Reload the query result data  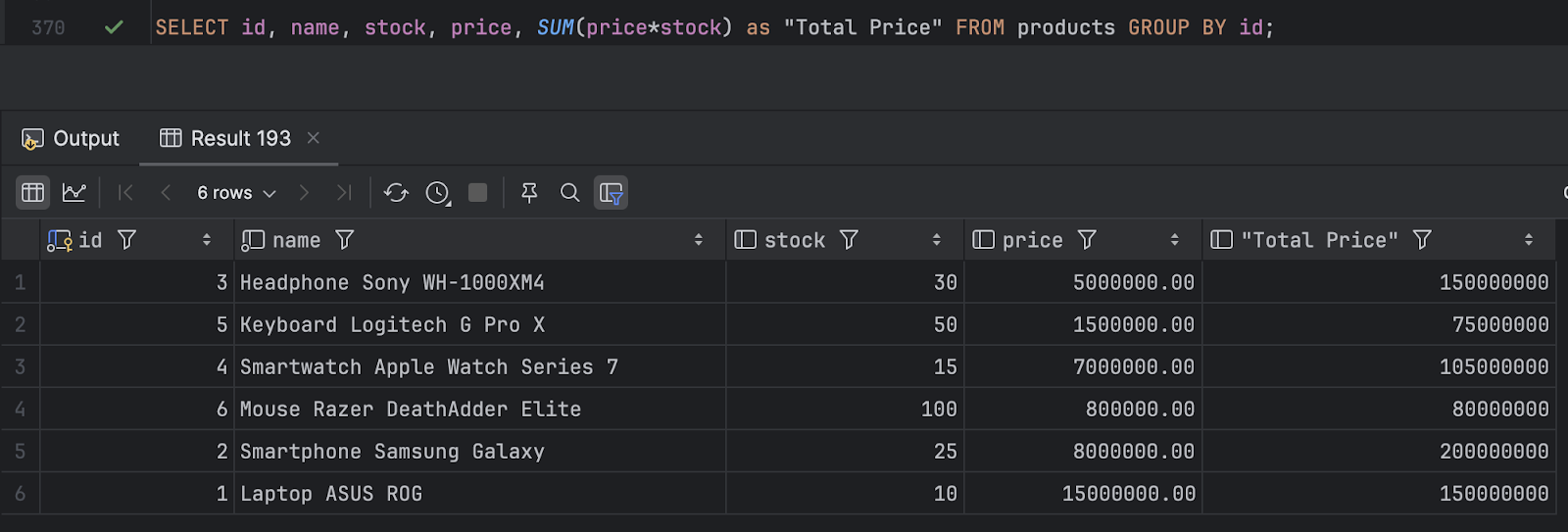pyautogui.click(x=396, y=193)
